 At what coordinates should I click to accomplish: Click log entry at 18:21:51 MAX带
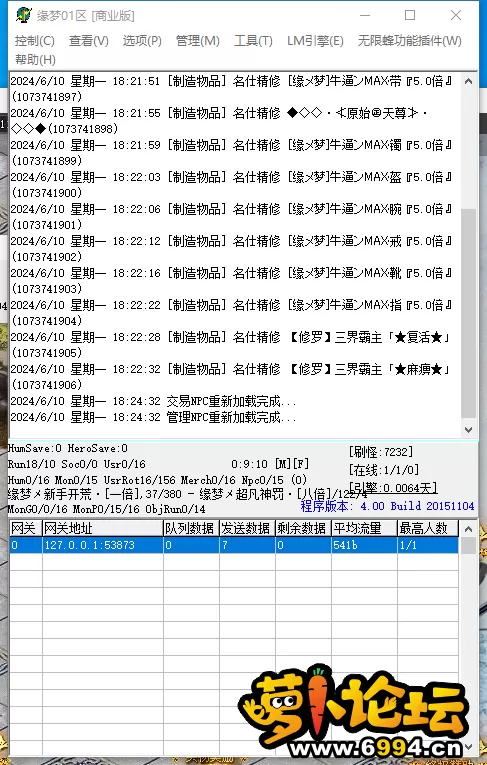tap(232, 89)
